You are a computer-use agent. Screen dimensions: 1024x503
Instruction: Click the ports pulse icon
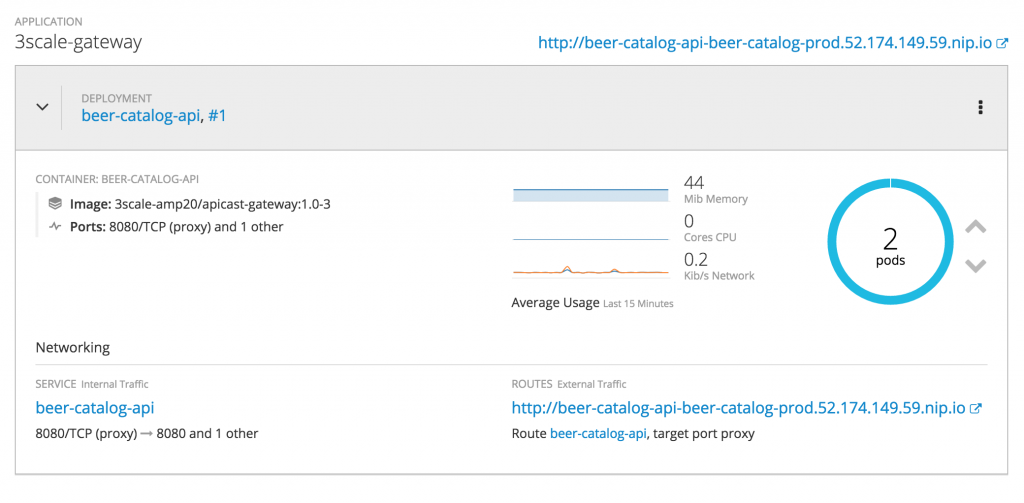(x=55, y=227)
